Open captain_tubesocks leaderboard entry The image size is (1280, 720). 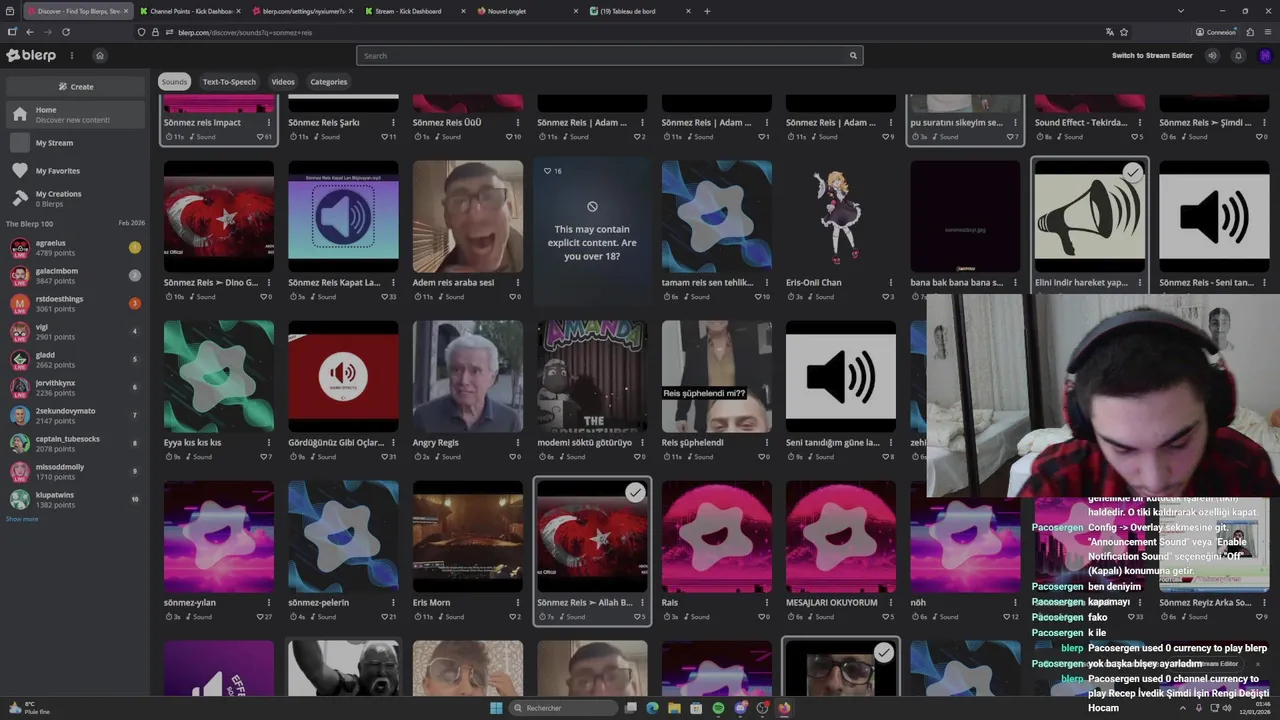coord(76,444)
